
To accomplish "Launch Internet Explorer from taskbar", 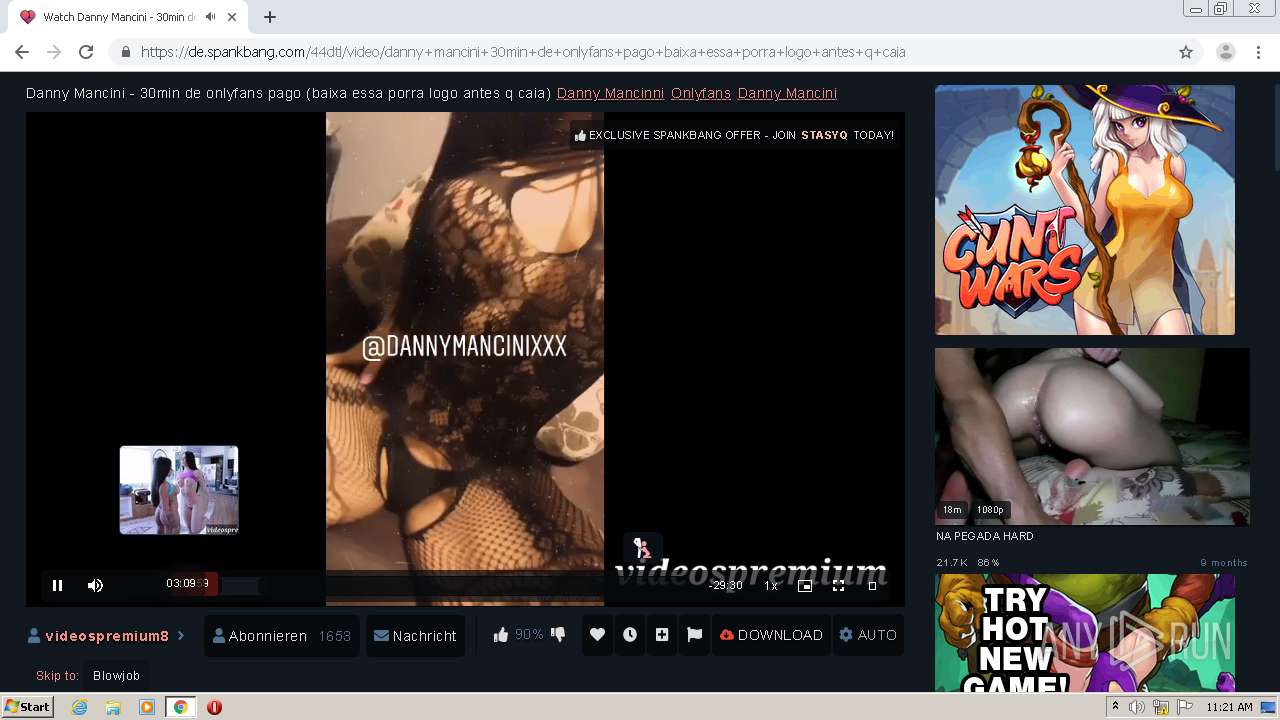I will (80, 707).
